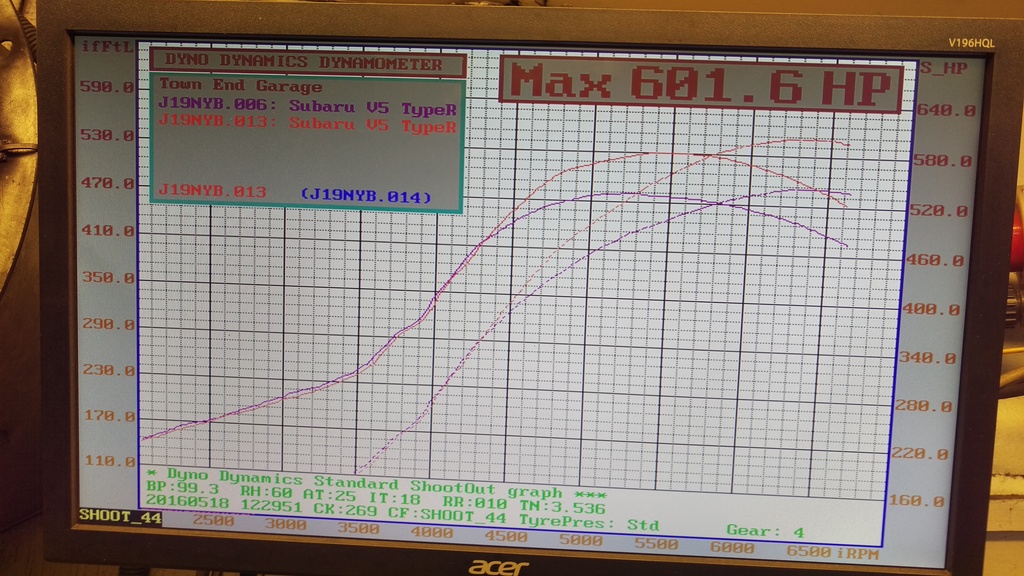
Task: Click the date stamp 20160518
Action: 187,502
